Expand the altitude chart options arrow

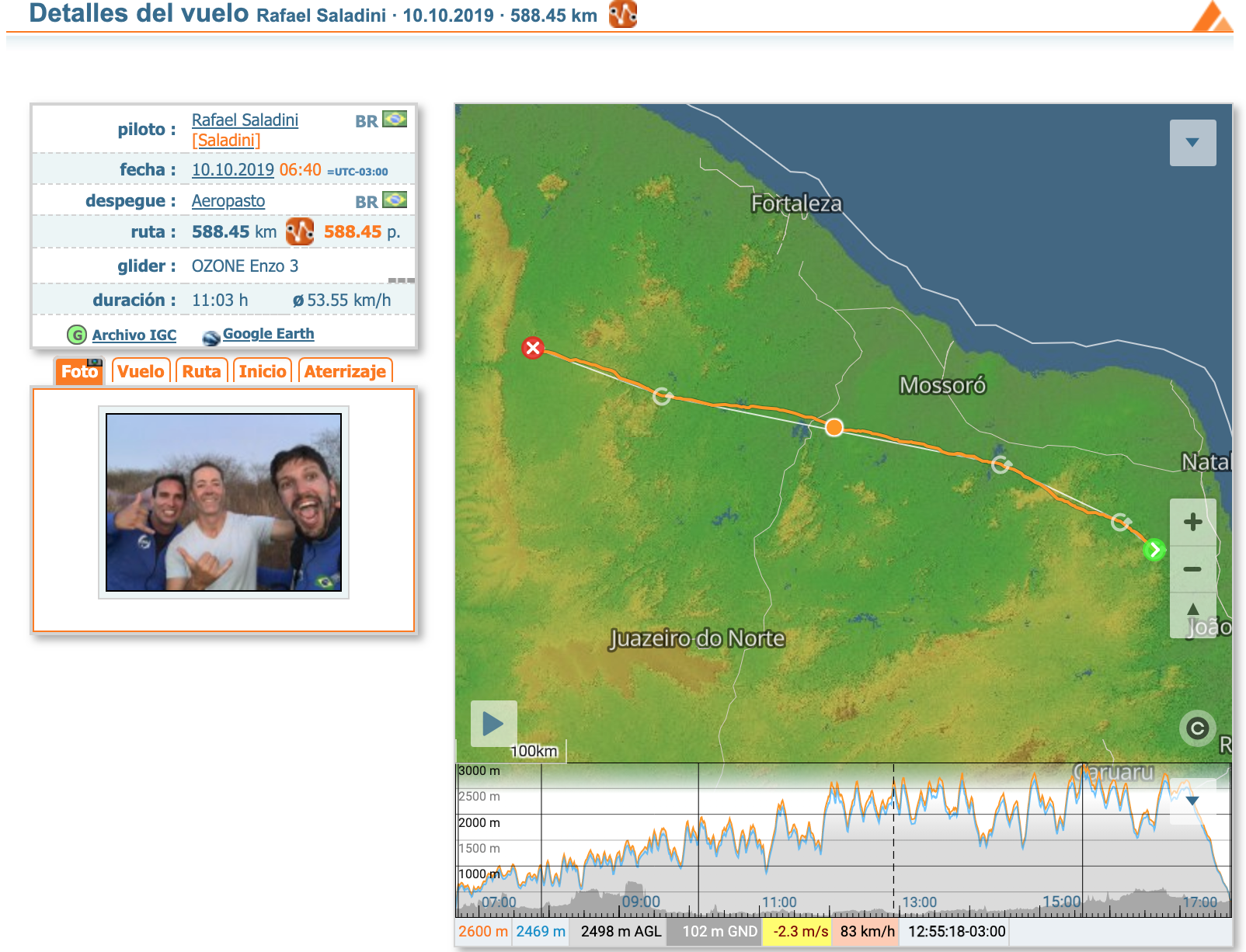pyautogui.click(x=1192, y=801)
